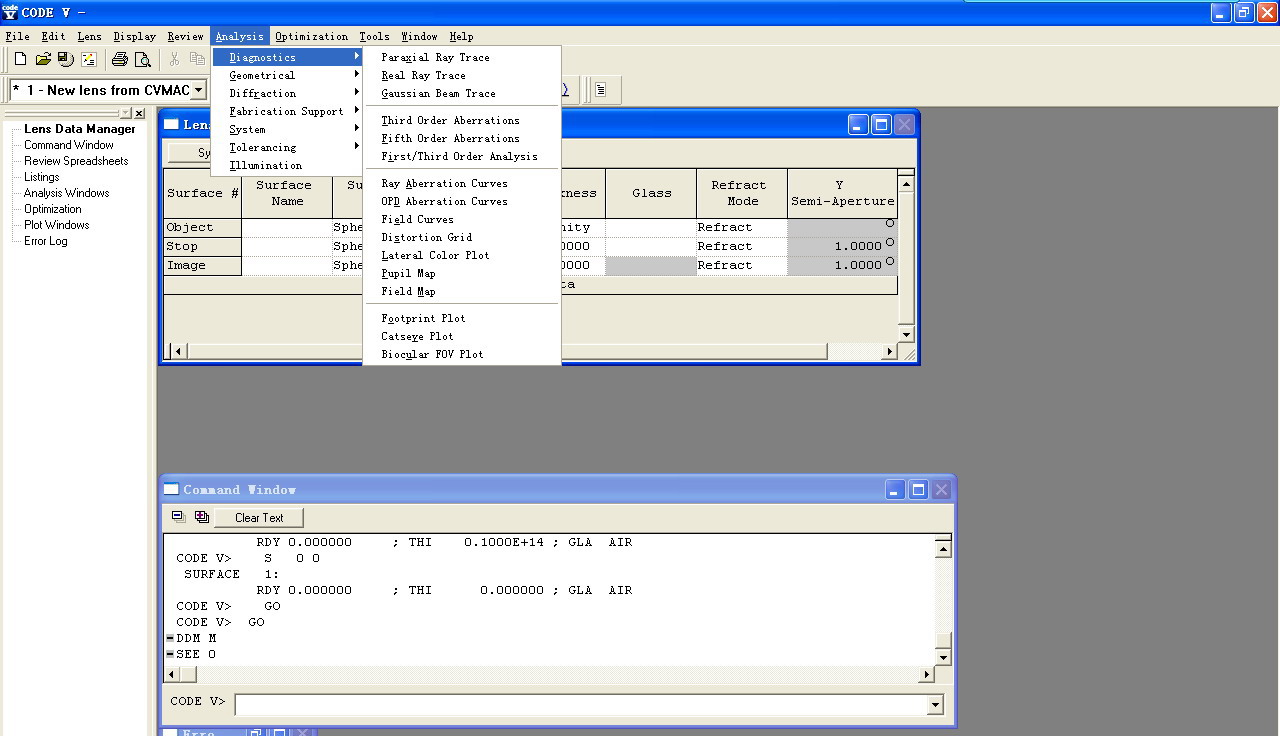Open the Tools menu
Image resolution: width=1280 pixels, height=736 pixels.
(374, 36)
